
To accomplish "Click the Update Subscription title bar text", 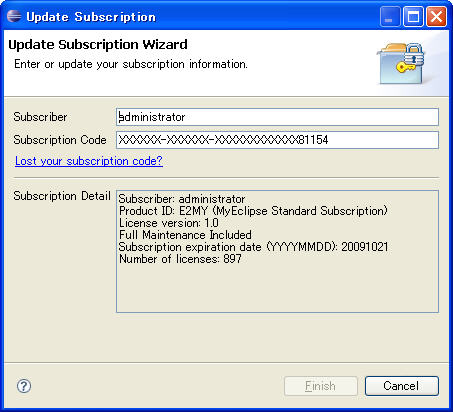I will (91, 17).
